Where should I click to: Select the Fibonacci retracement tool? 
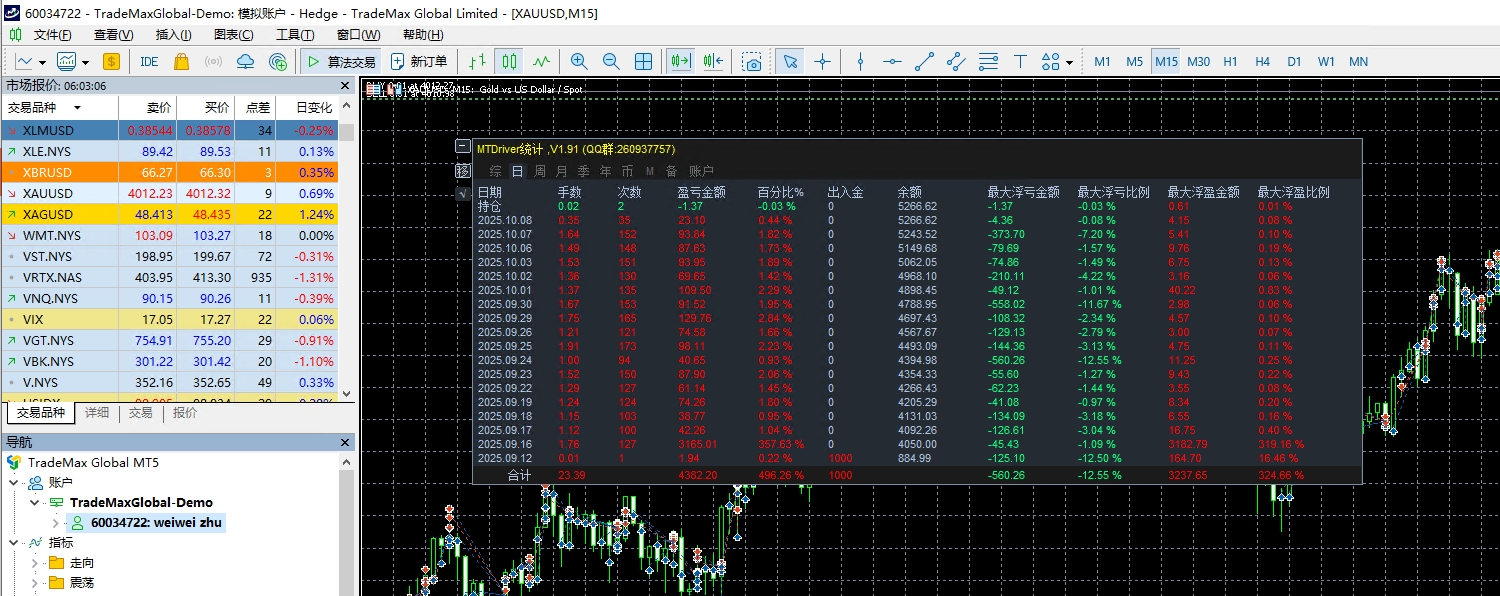pyautogui.click(x=988, y=61)
